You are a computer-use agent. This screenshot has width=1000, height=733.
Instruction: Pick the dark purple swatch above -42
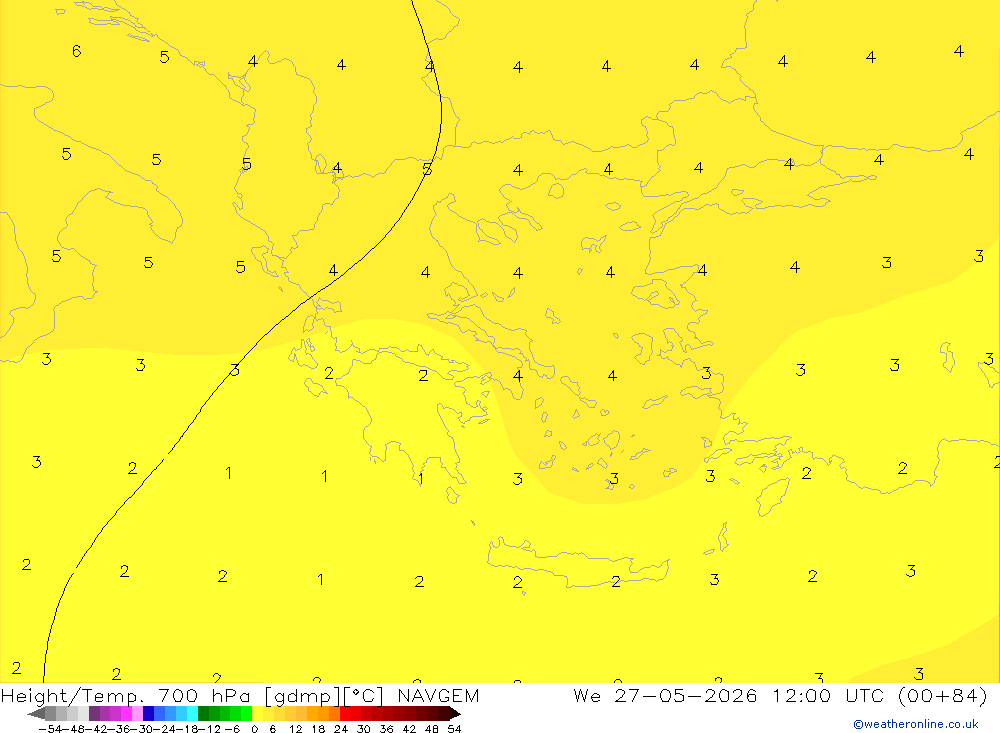94,714
